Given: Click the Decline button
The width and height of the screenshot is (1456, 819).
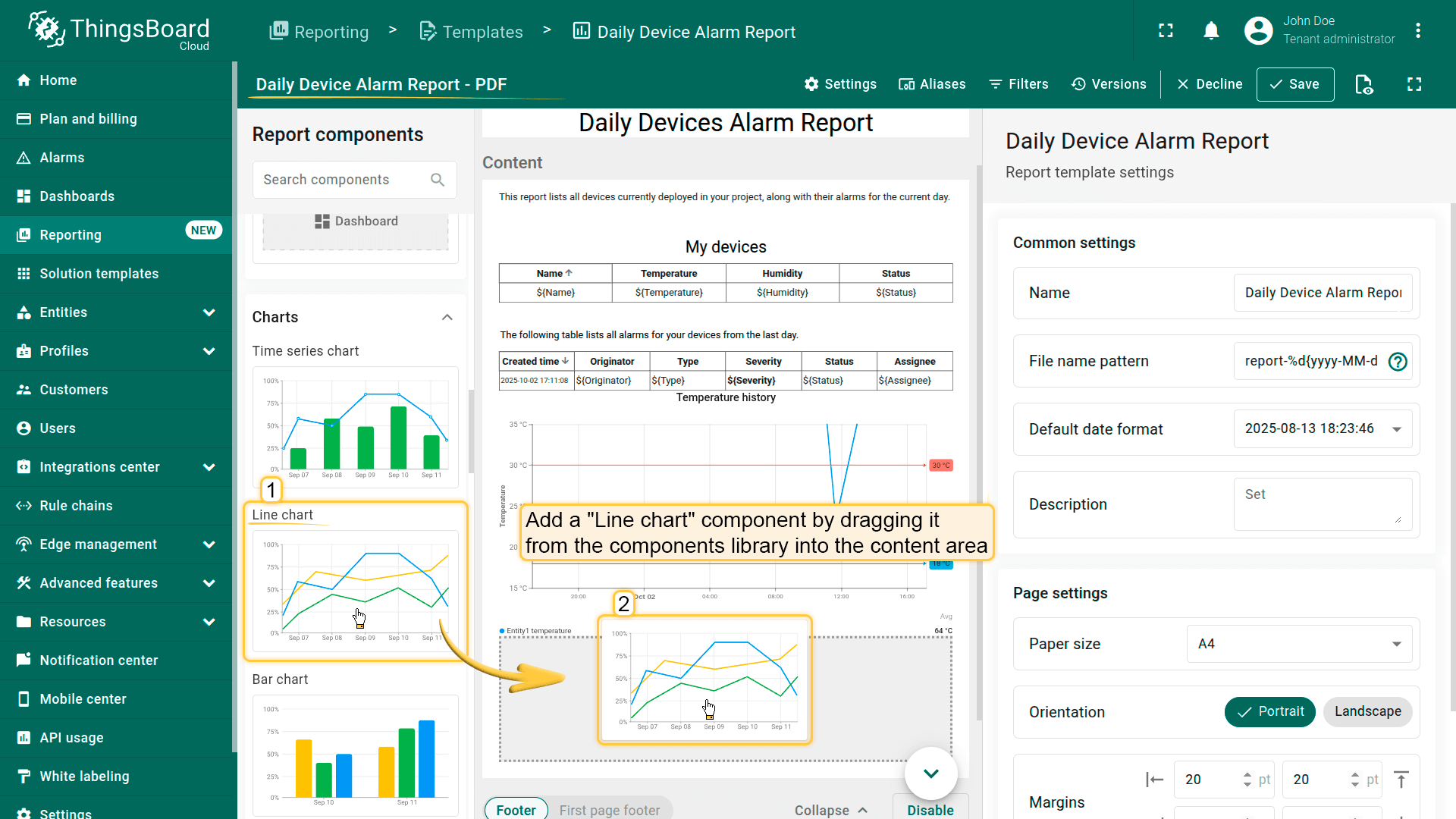Looking at the screenshot, I should [1210, 84].
